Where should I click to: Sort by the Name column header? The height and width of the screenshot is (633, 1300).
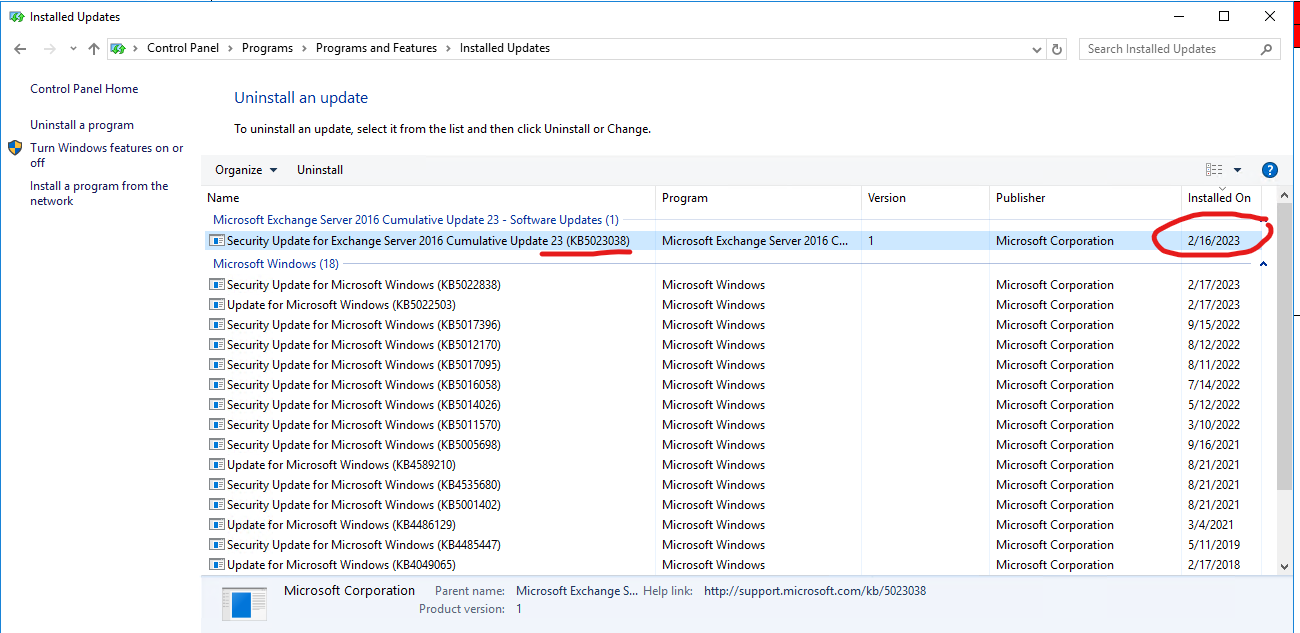tap(429, 198)
